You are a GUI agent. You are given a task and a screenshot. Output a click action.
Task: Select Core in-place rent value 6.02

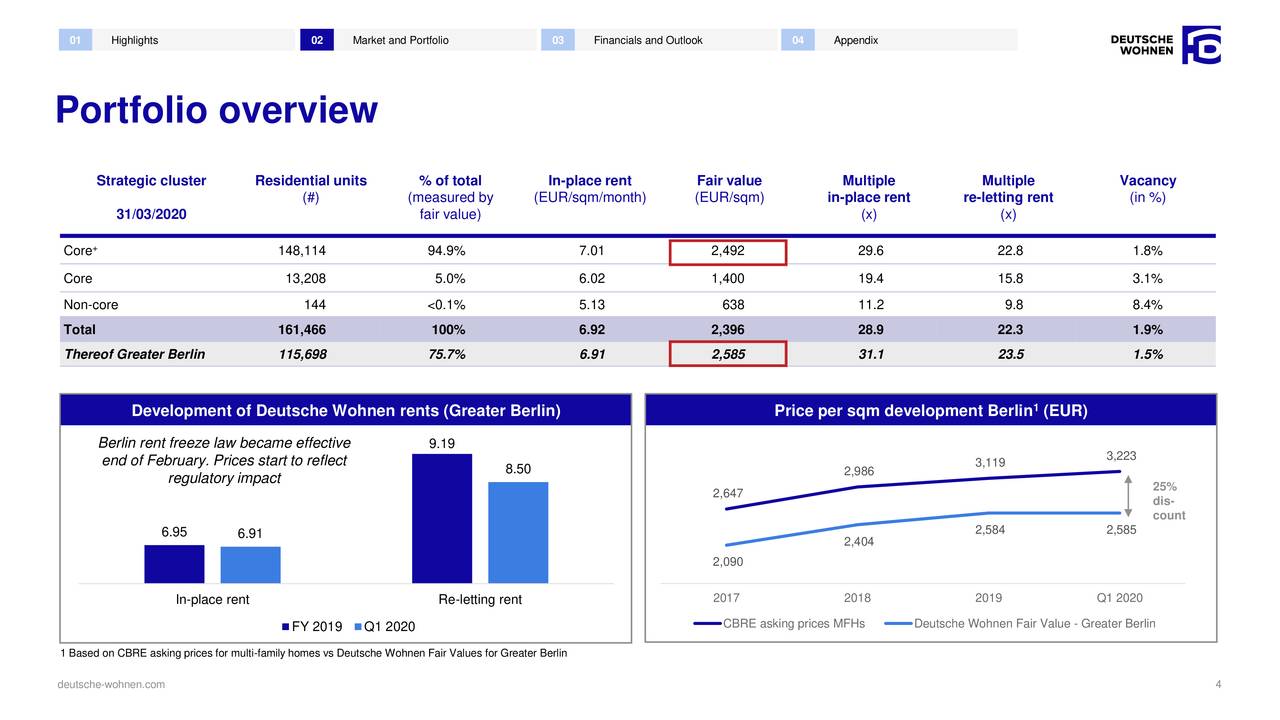591,279
